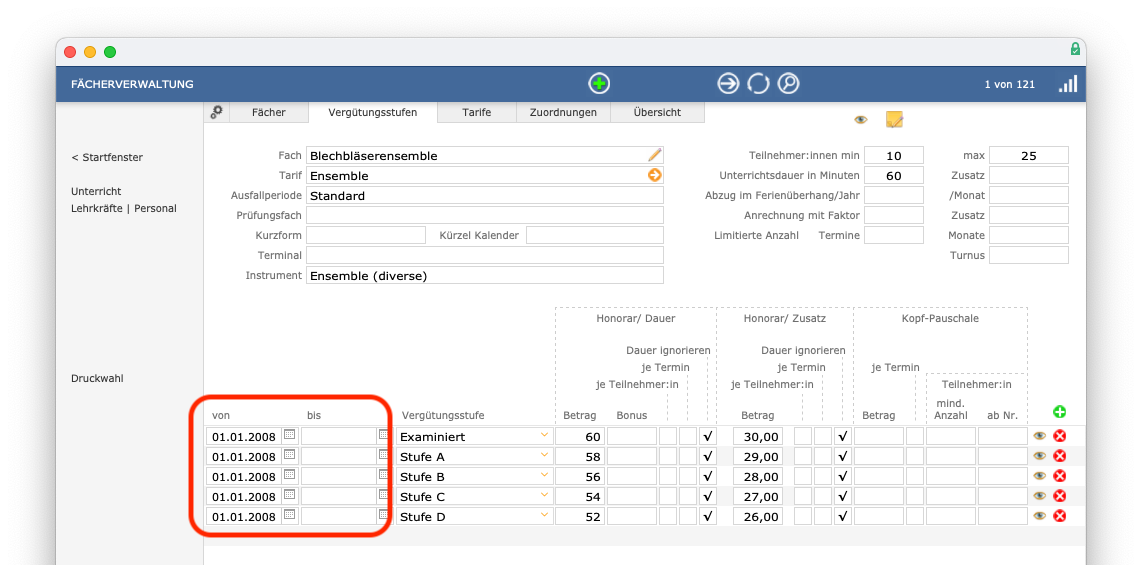Delete the Stufe C row with red X

pos(1060,496)
